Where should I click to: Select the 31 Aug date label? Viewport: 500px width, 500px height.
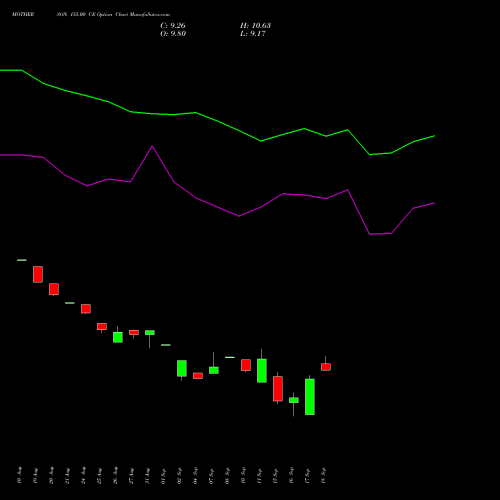(147, 476)
